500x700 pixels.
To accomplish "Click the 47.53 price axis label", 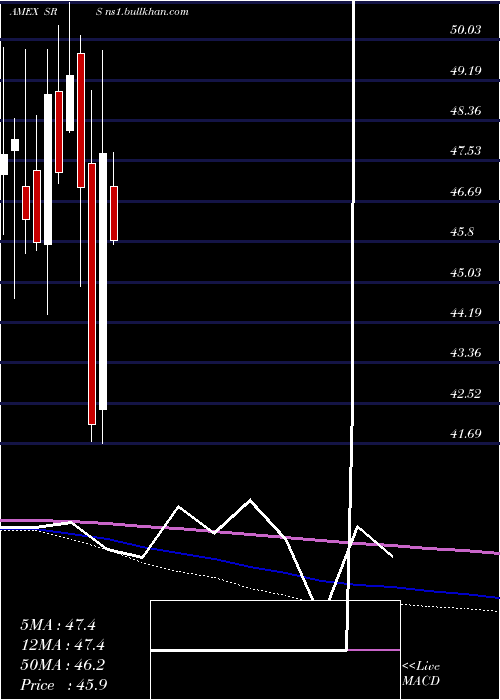I will pyautogui.click(x=466, y=151).
